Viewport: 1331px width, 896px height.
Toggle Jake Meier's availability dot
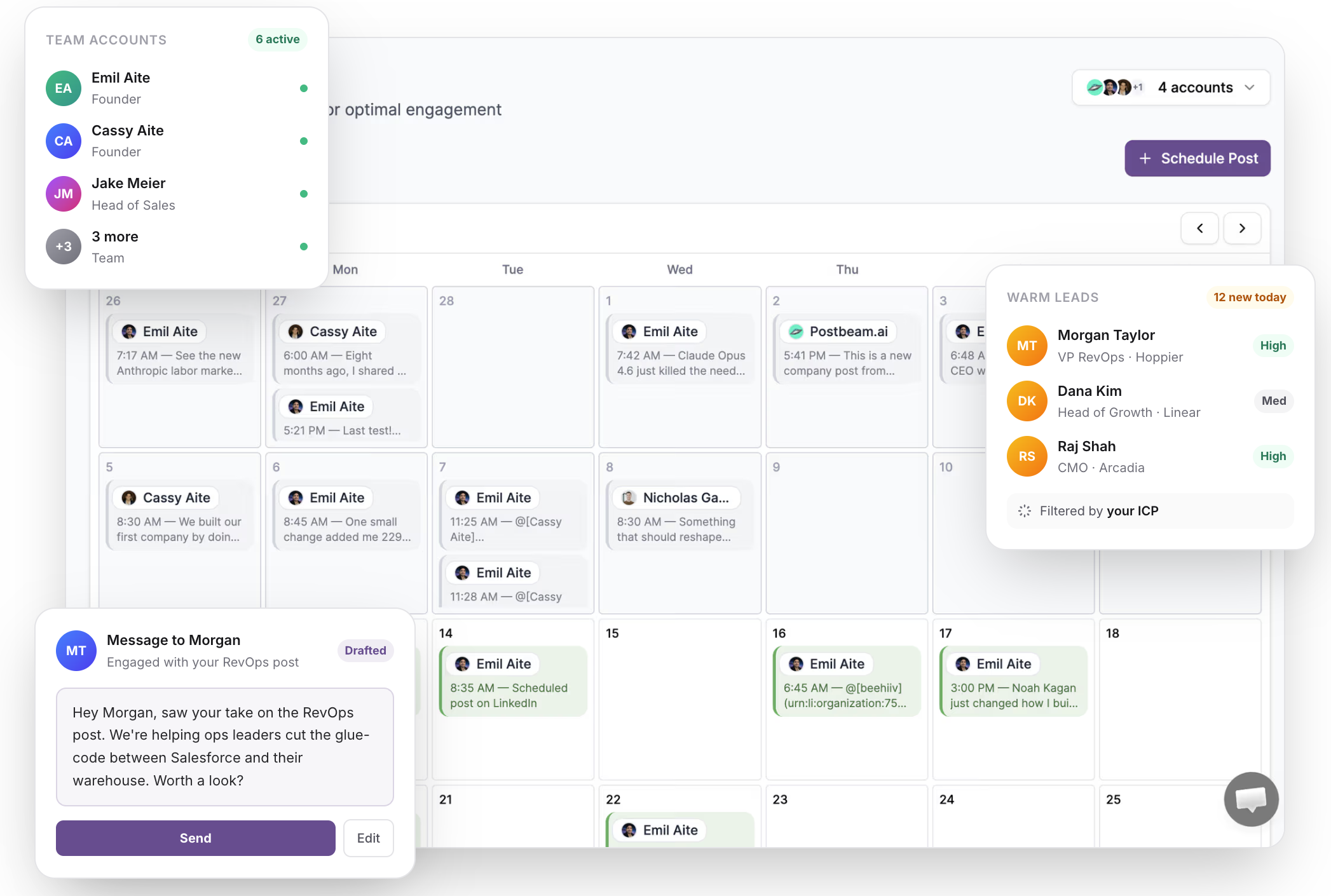(x=304, y=194)
